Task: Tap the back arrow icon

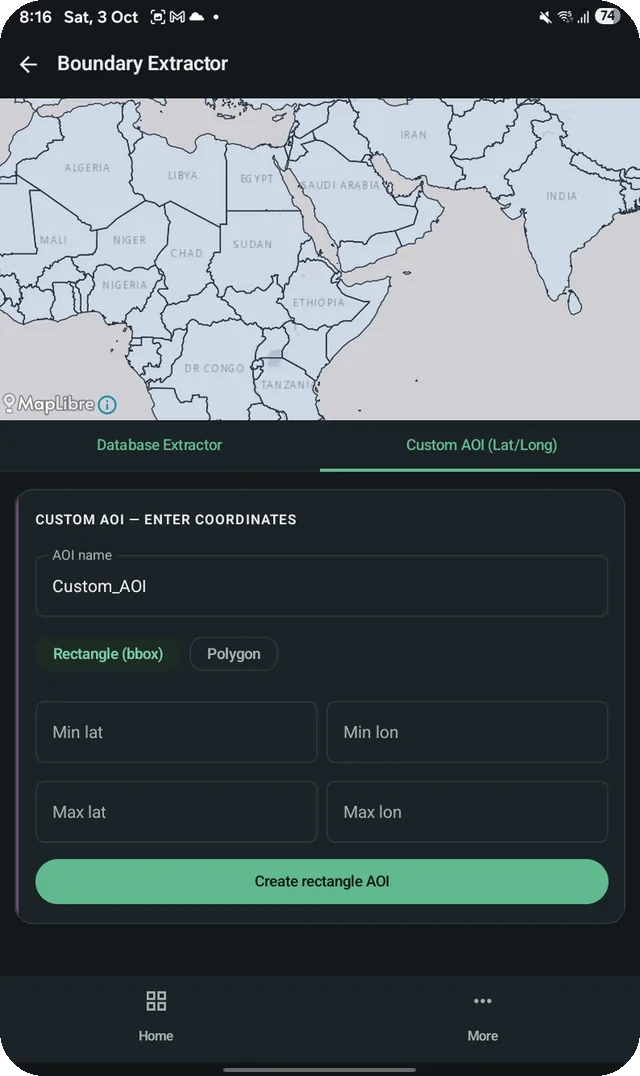Action: (x=28, y=65)
